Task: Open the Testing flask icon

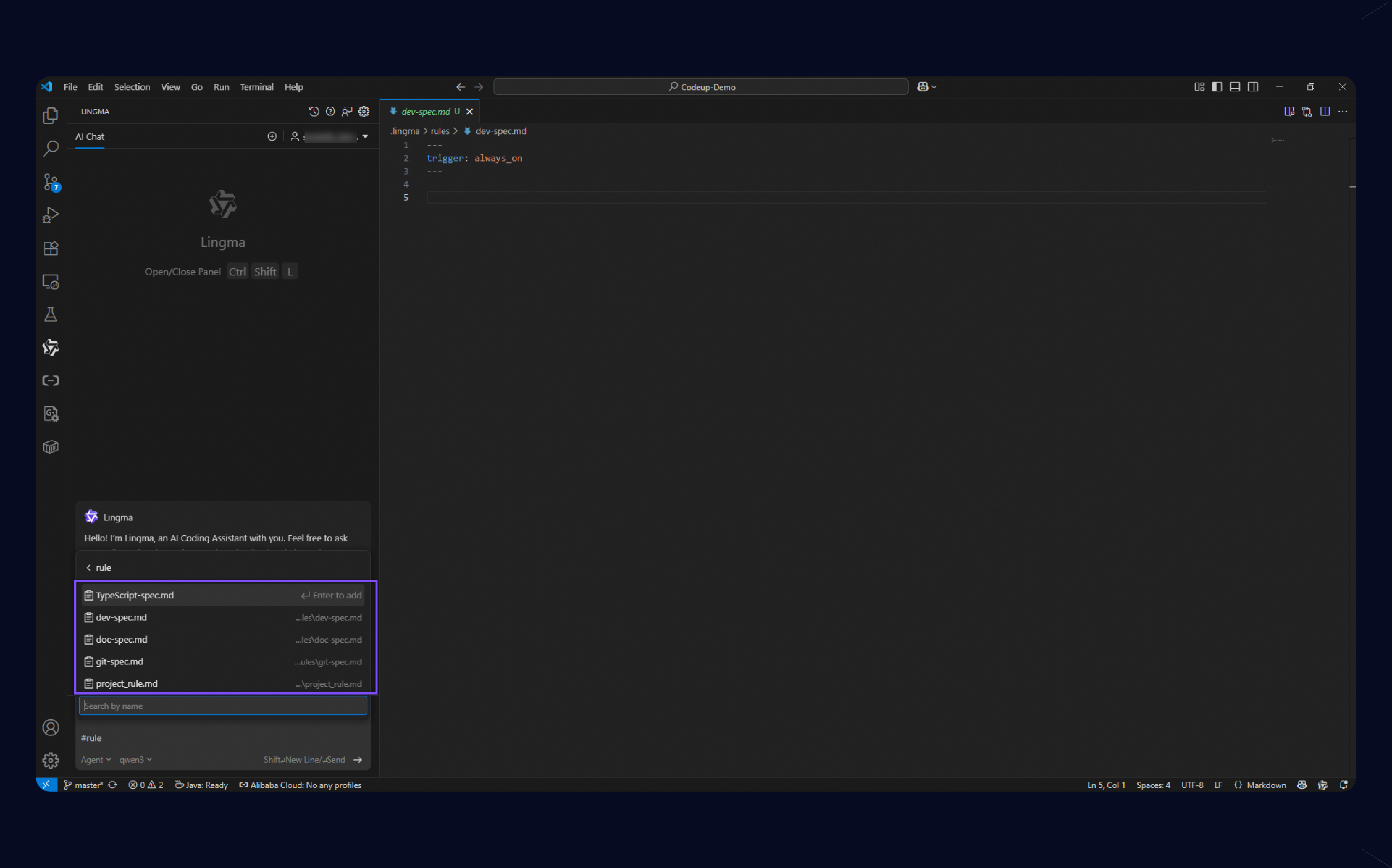Action: click(x=51, y=315)
